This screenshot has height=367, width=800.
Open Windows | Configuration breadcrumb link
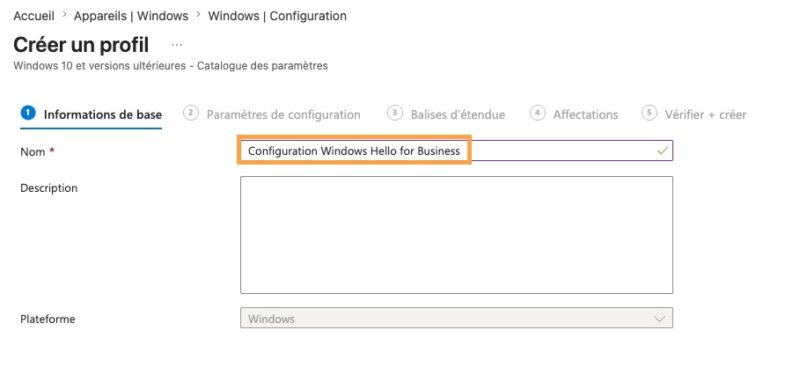277,16
